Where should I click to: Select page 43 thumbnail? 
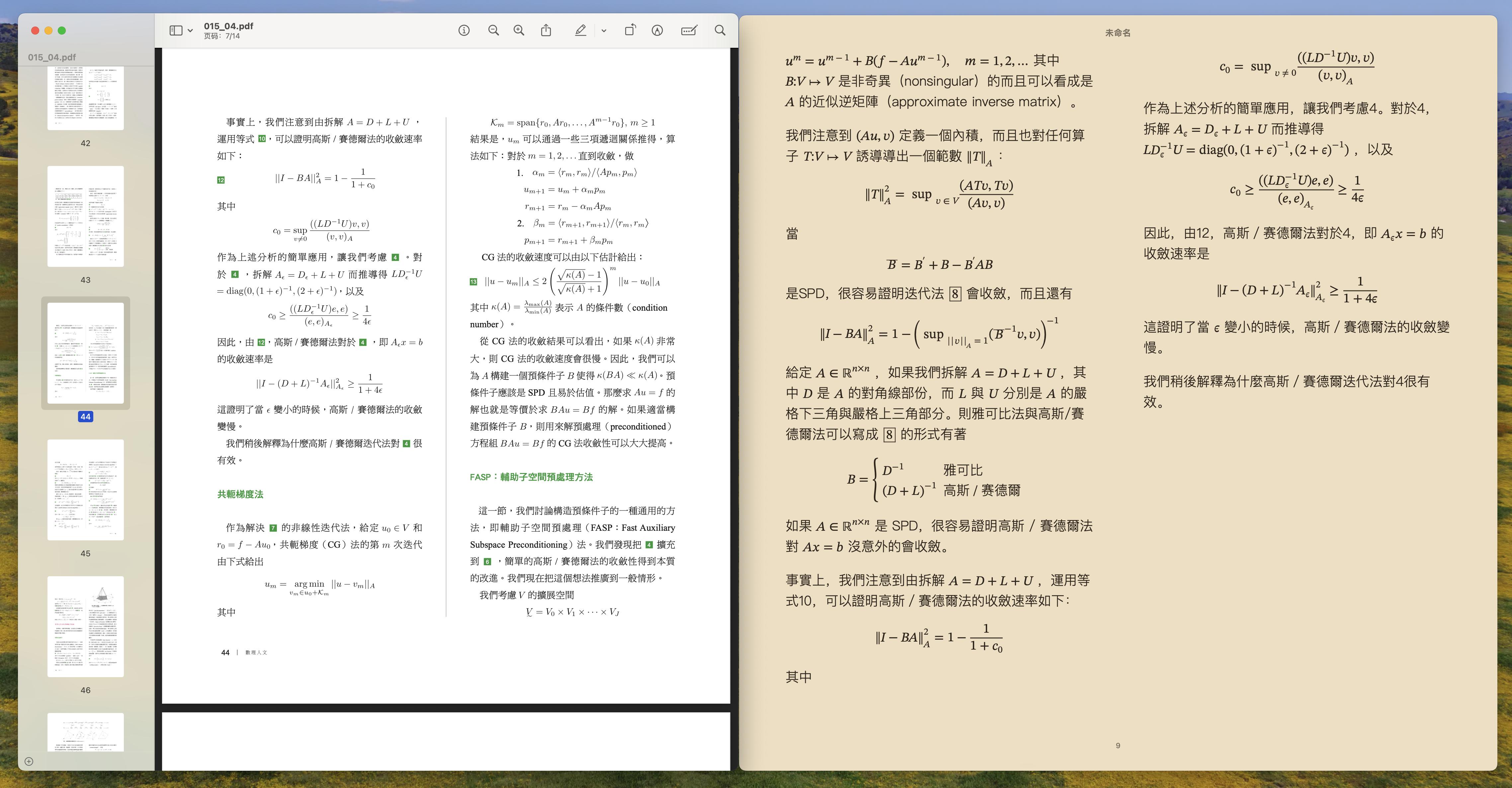pyautogui.click(x=86, y=216)
